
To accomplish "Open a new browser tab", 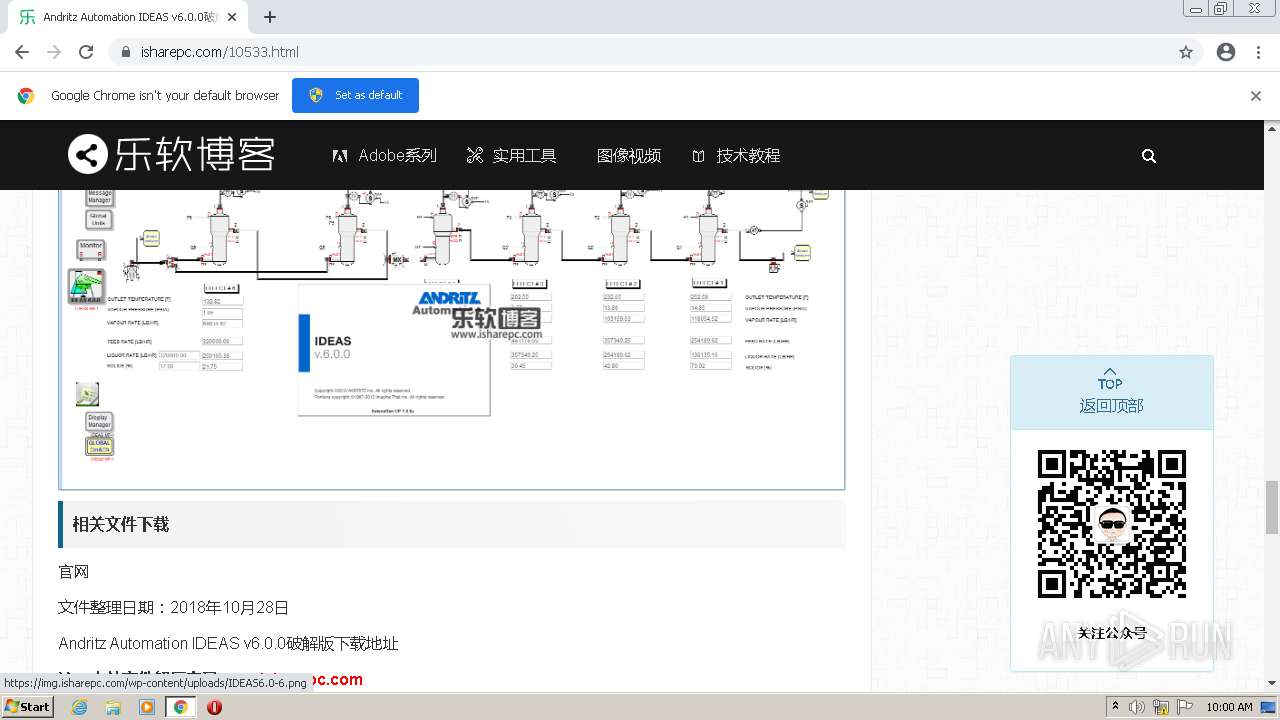I will click(x=270, y=17).
